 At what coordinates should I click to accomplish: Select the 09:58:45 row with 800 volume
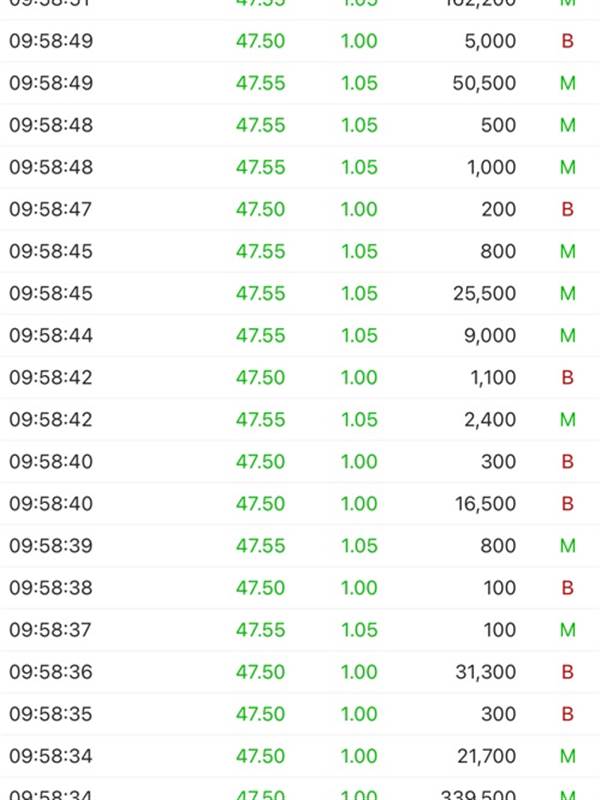tap(300, 251)
